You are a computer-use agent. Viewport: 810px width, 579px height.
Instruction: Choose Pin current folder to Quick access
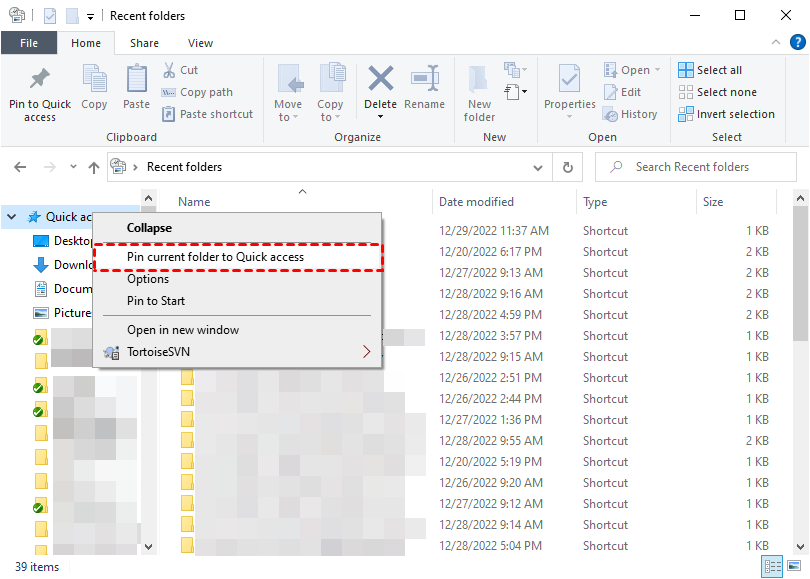[215, 257]
